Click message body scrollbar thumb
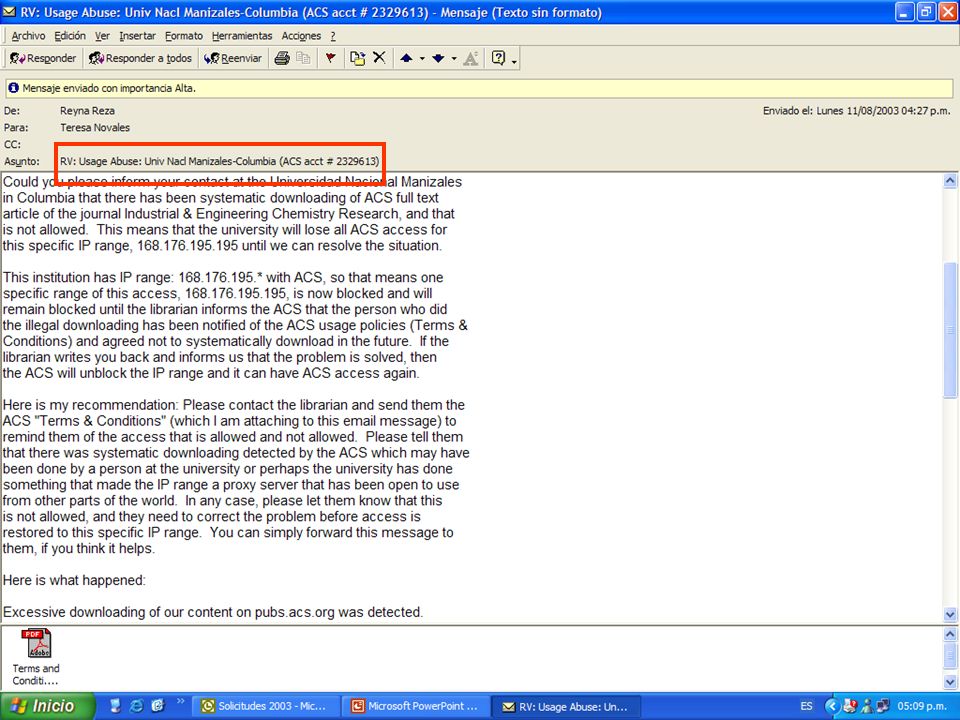960x720 pixels. [x=950, y=330]
